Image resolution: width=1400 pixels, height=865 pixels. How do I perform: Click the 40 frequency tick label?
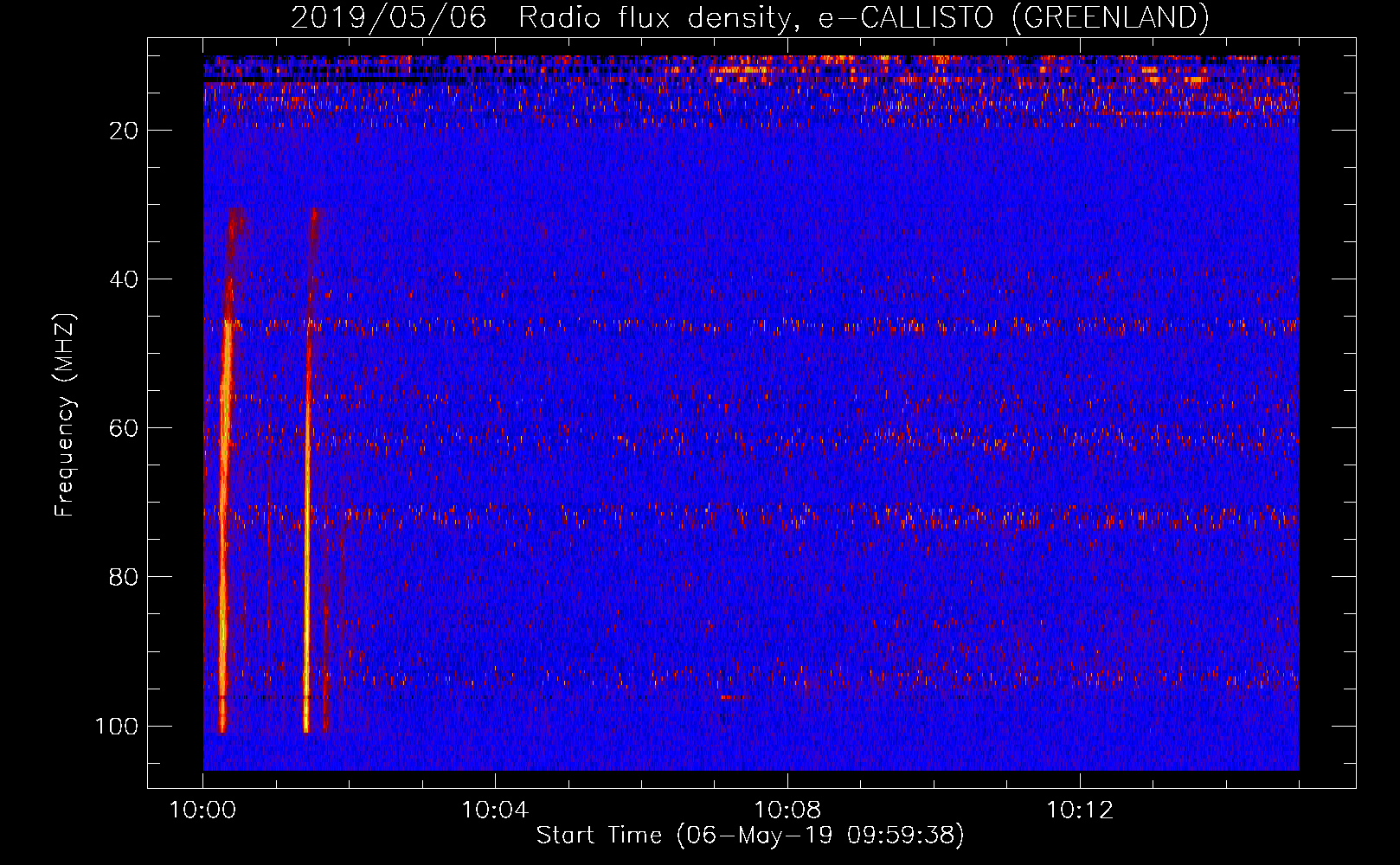(x=125, y=279)
